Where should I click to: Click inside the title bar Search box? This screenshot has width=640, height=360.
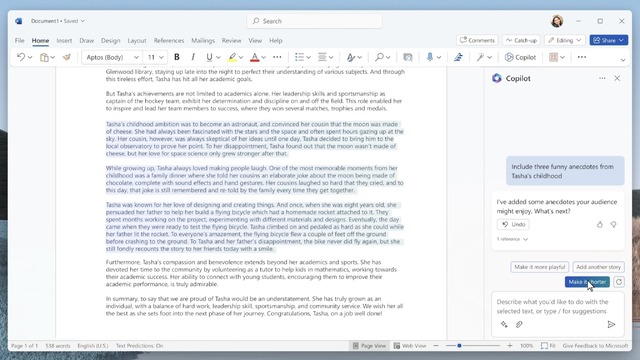[x=314, y=21]
